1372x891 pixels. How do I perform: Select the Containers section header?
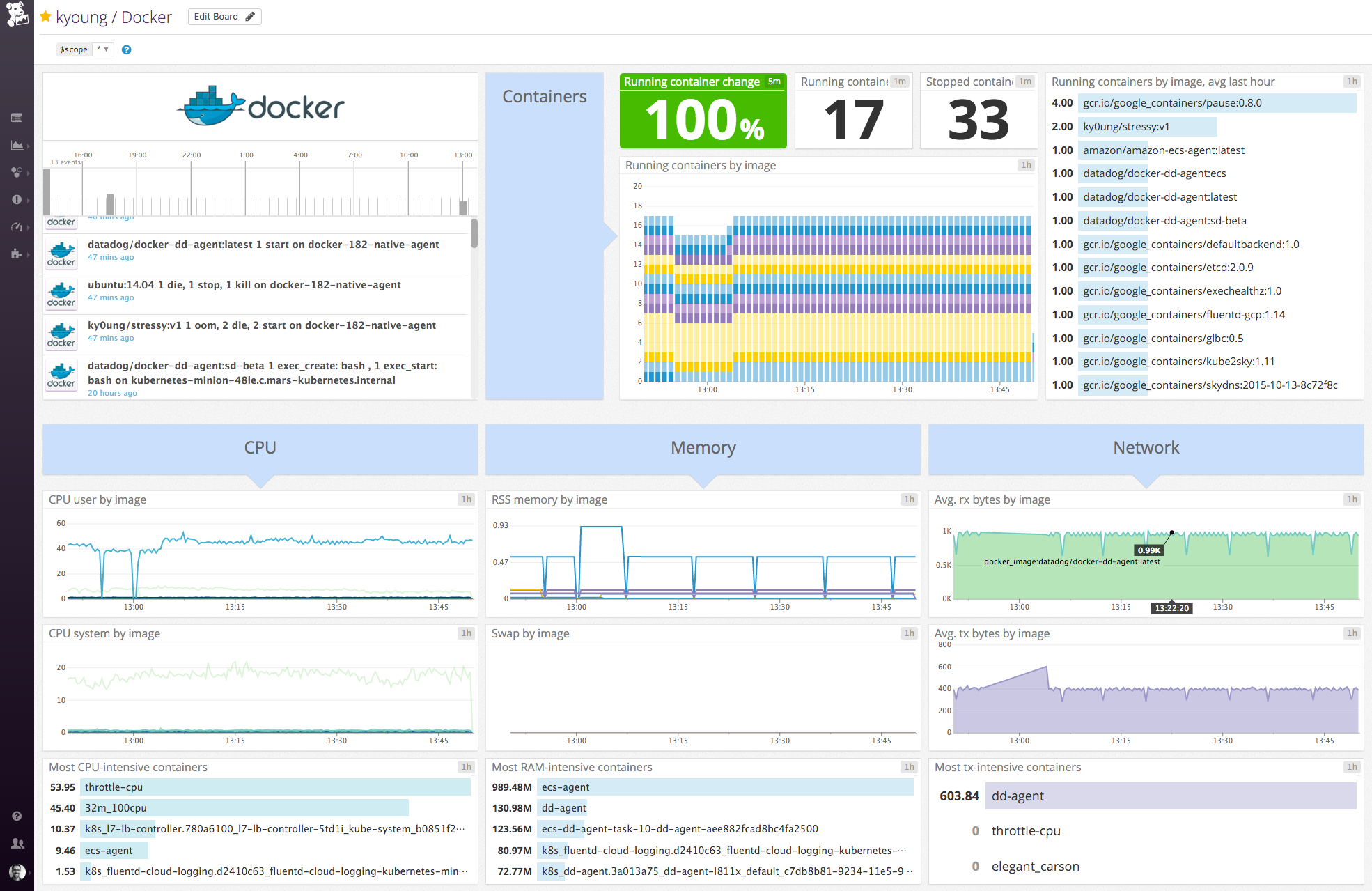click(545, 96)
